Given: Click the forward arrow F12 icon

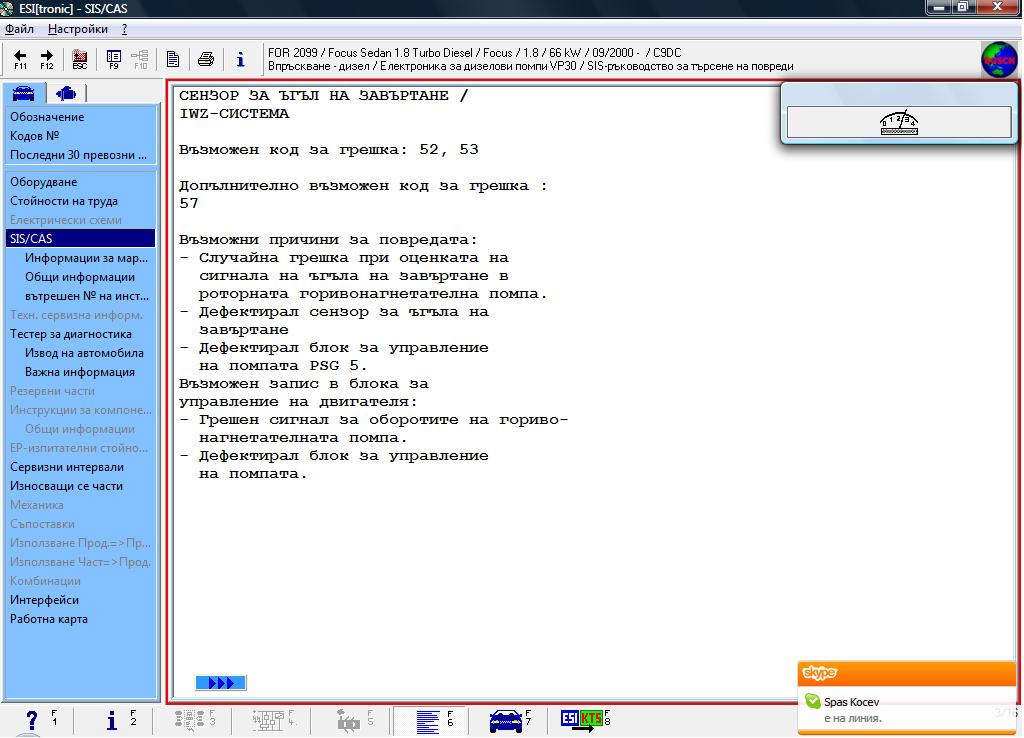Looking at the screenshot, I should coord(46,59).
